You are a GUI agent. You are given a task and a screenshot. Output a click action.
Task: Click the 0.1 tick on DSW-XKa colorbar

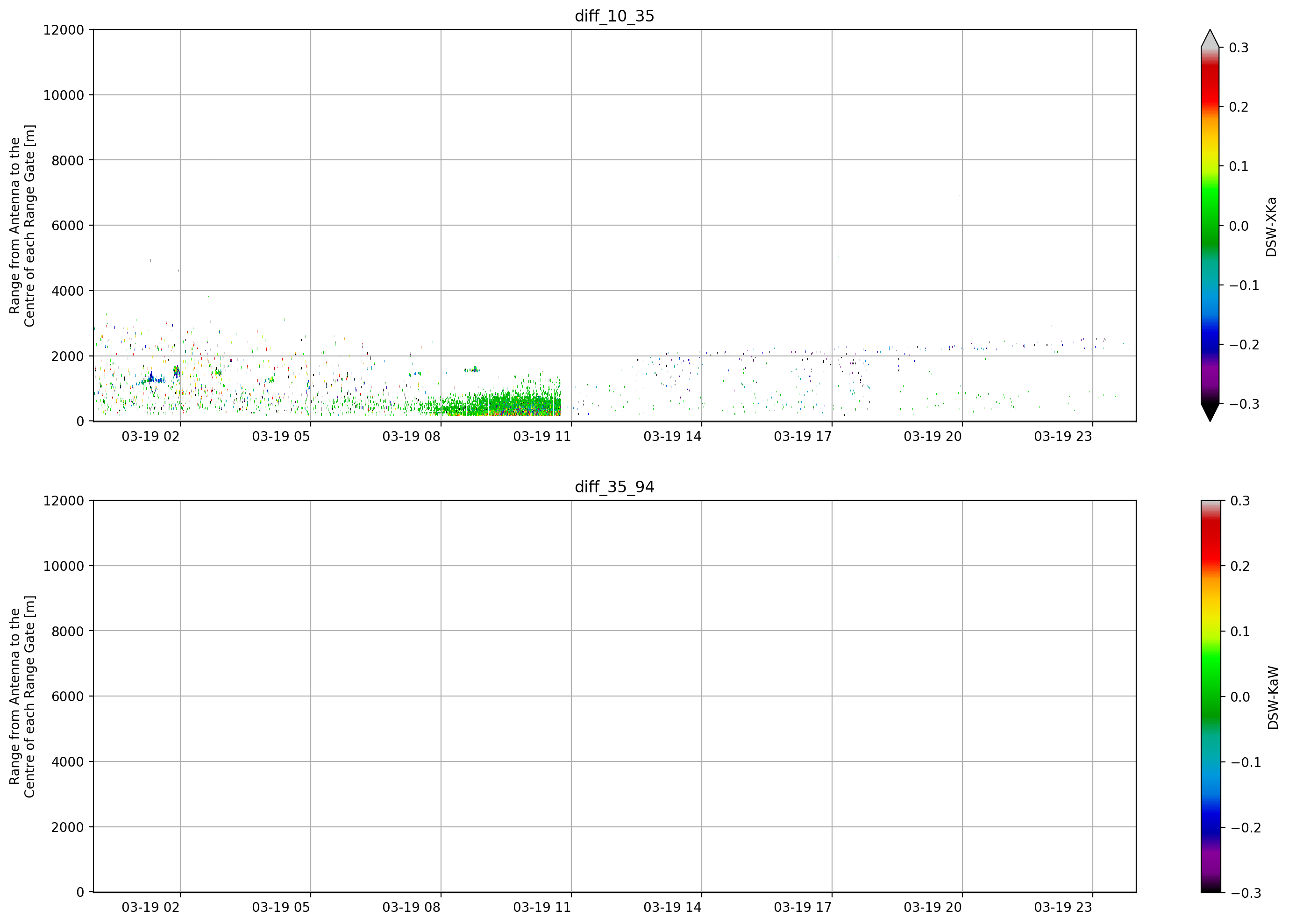[1239, 166]
